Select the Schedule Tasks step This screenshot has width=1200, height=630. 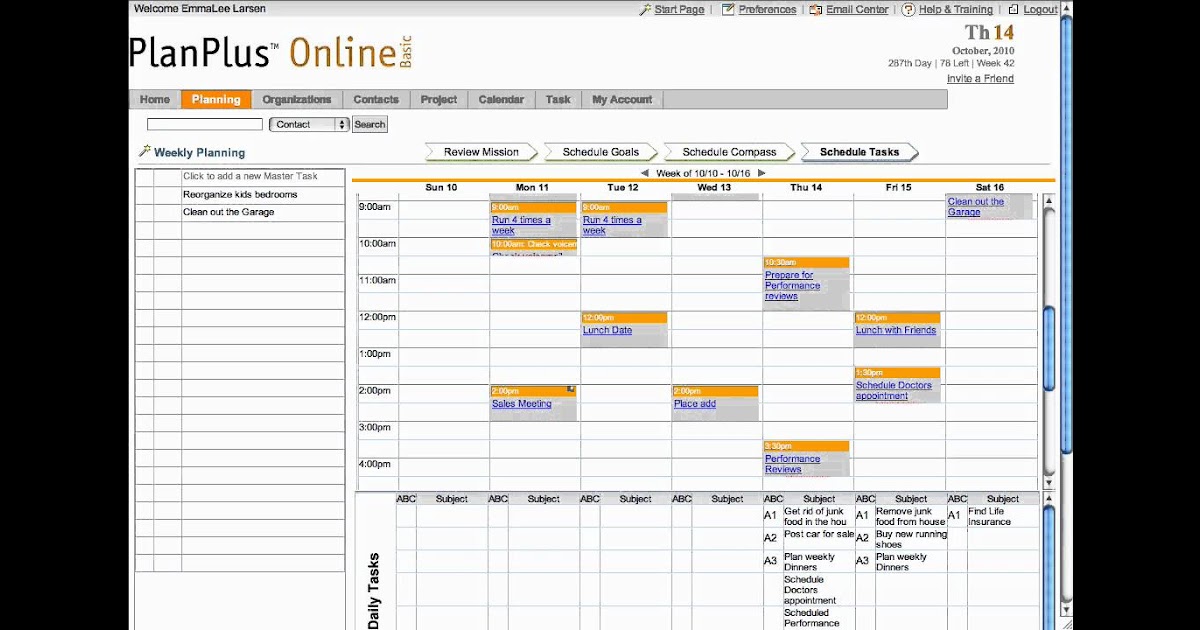859,152
